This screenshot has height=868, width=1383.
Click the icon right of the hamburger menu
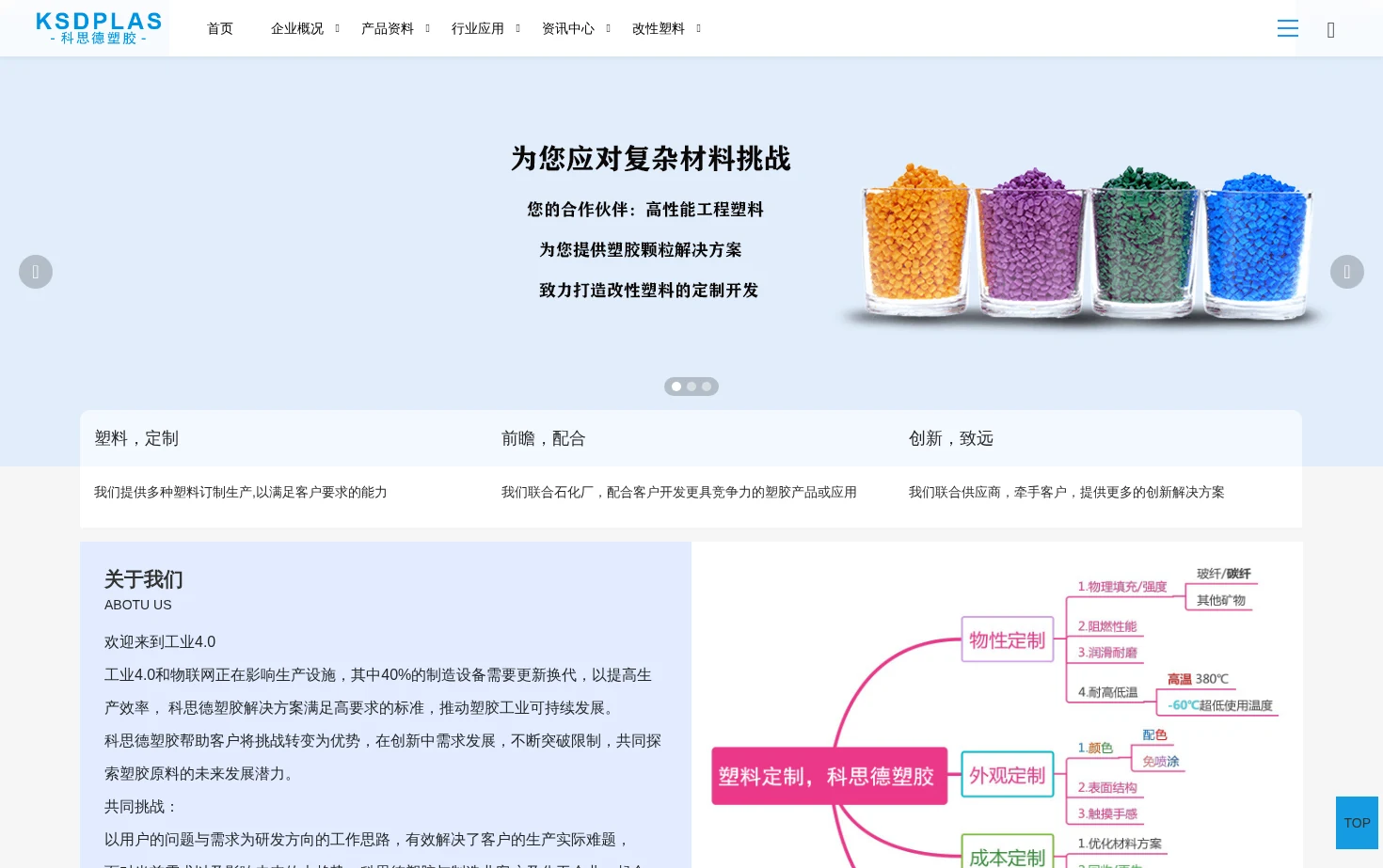coord(1331,30)
